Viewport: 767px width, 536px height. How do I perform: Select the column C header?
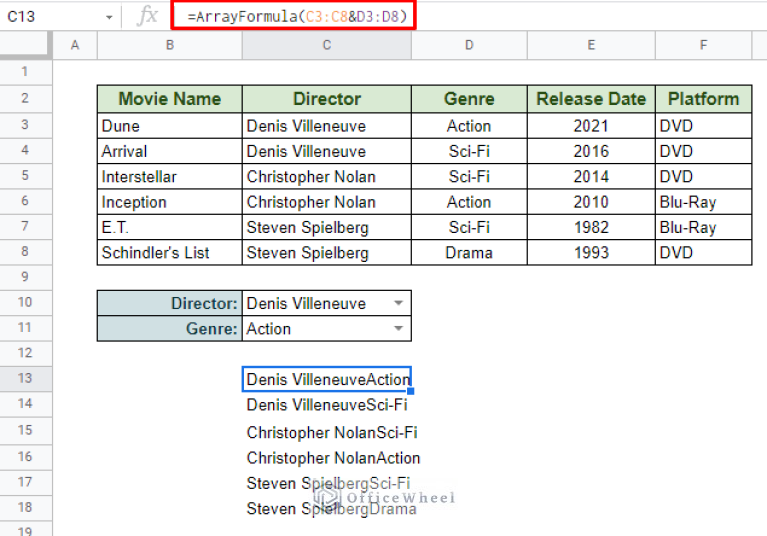[x=326, y=46]
